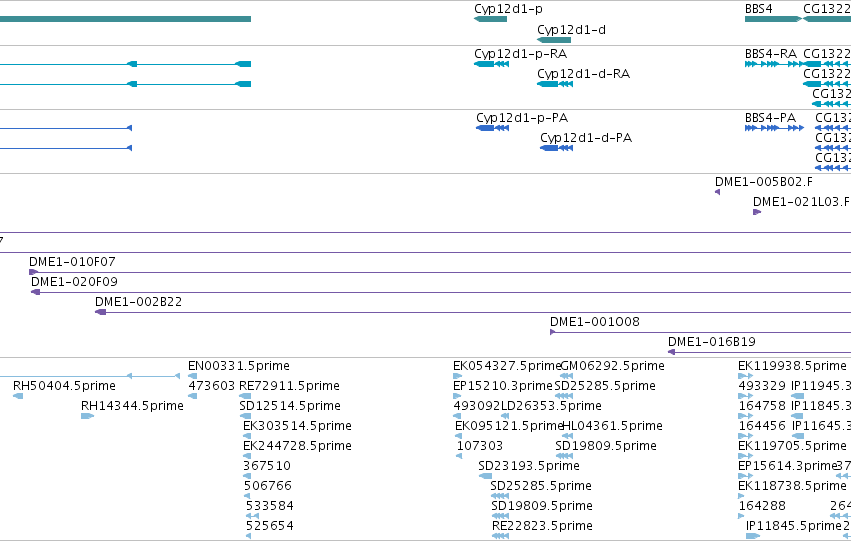Select EST EK118738.5prime
Screen dimensions: 851x541
pos(792,486)
